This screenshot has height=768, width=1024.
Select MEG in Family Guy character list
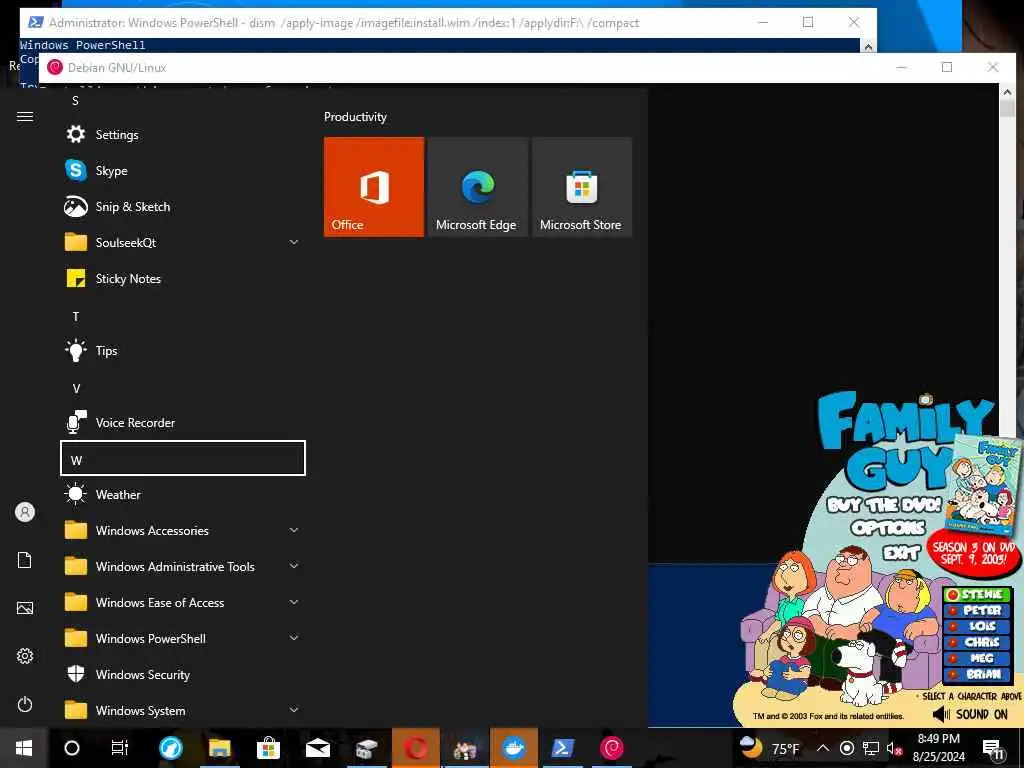coord(978,658)
